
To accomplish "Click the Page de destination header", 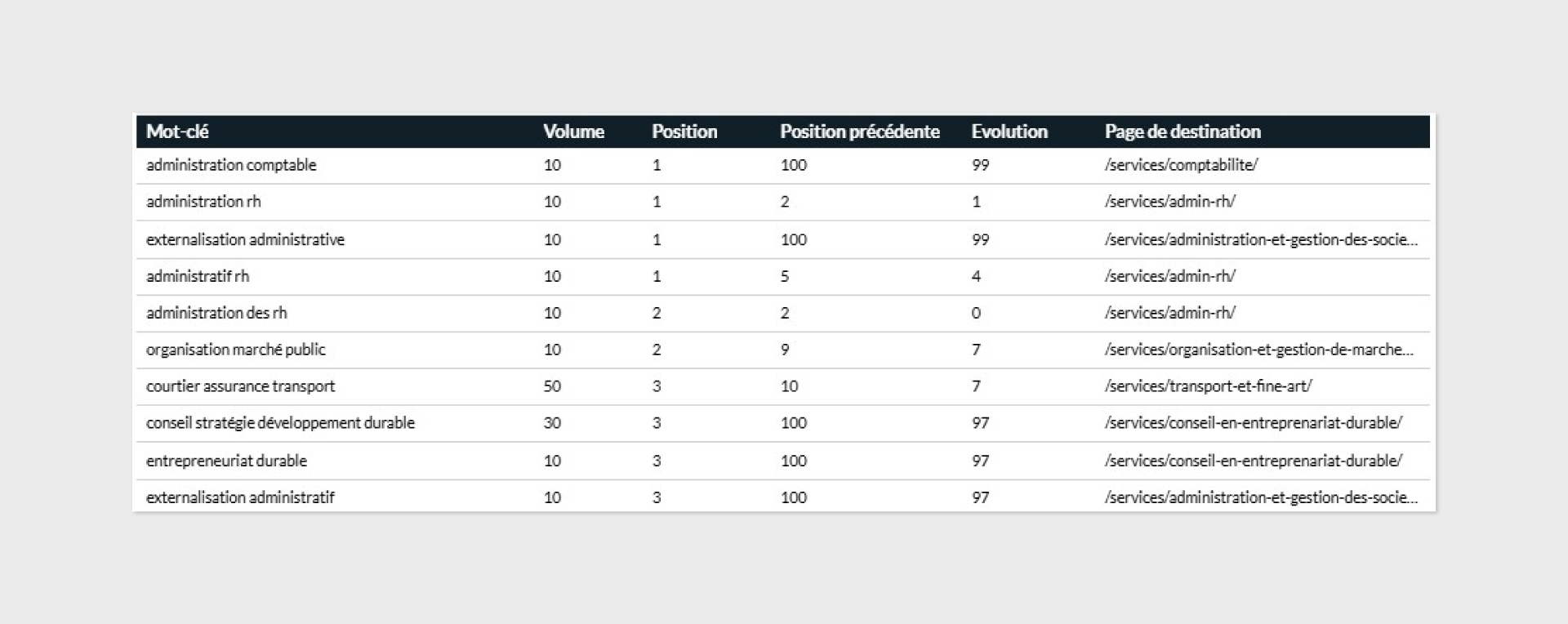I will click(1183, 131).
